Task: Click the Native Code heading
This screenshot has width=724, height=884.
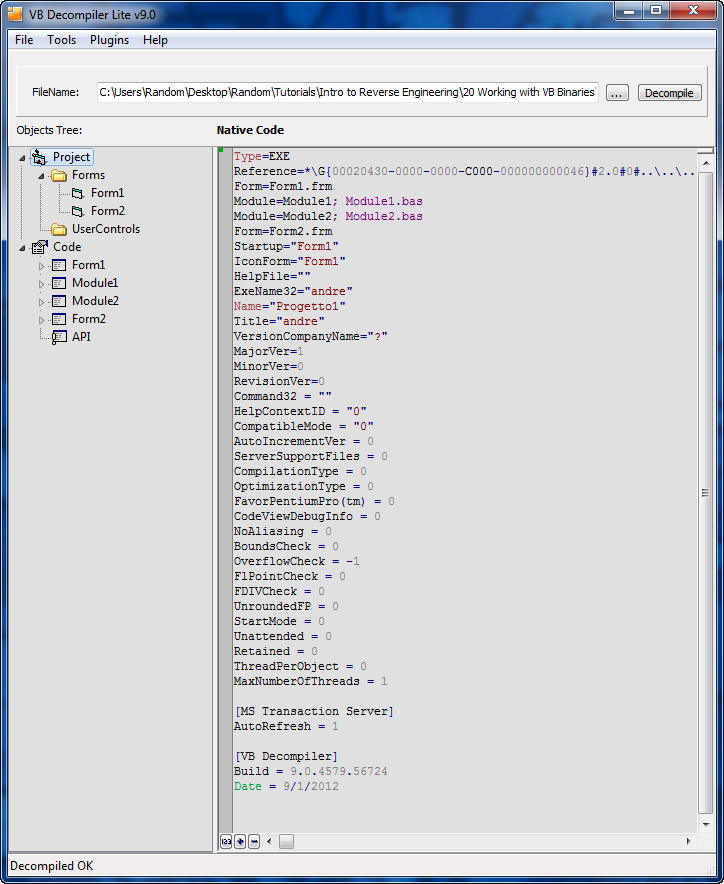Action: point(250,130)
